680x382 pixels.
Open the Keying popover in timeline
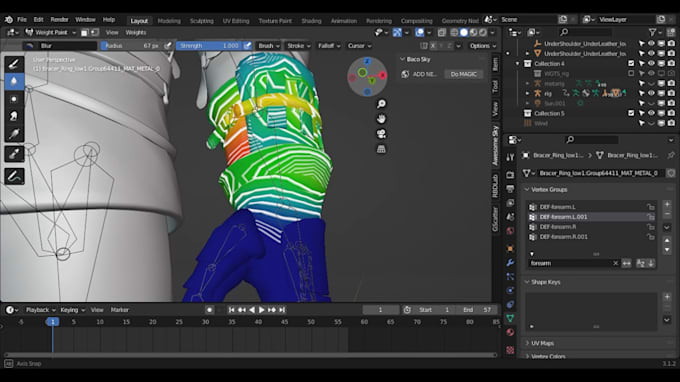pyautogui.click(x=72, y=310)
